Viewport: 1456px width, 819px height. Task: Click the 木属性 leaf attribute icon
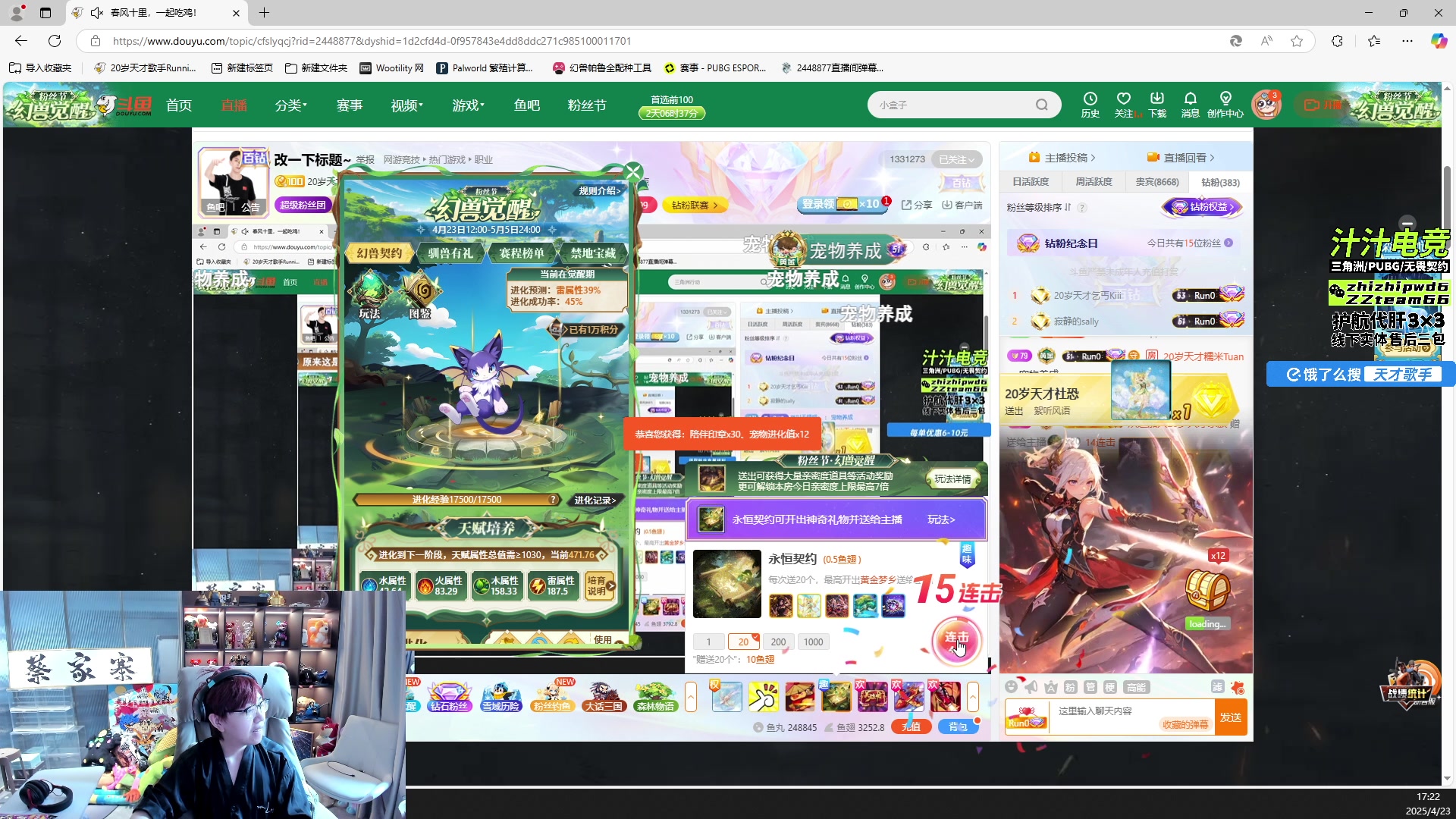(x=482, y=586)
